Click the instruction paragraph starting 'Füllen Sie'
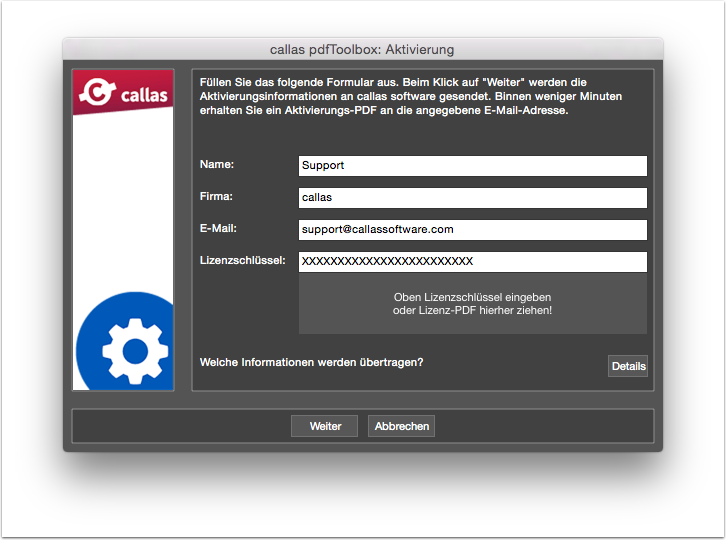The height and width of the screenshot is (540, 726). 411,96
